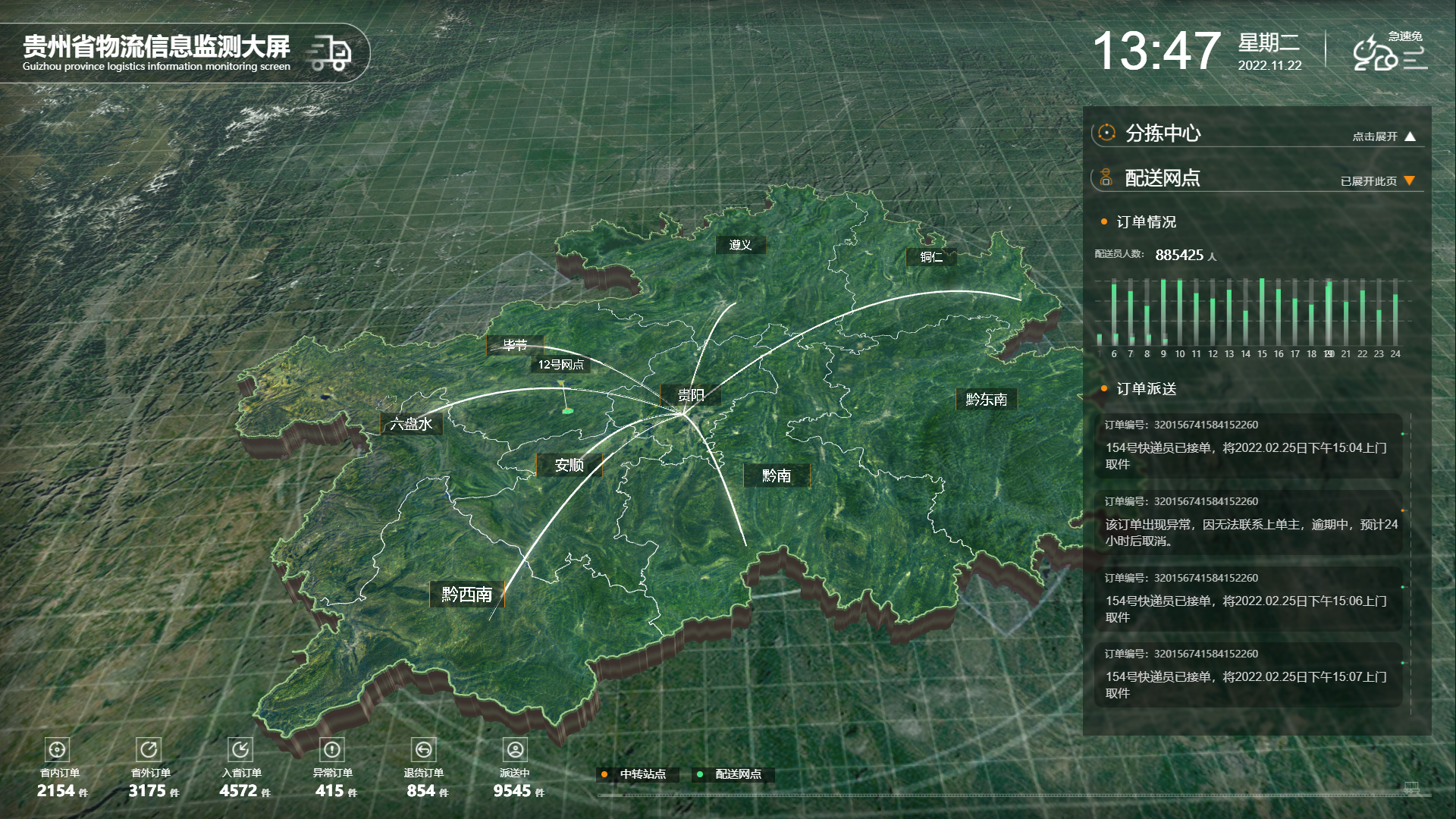Click the delivery truck logo icon
Viewport: 1456px width, 819px height.
(x=330, y=53)
